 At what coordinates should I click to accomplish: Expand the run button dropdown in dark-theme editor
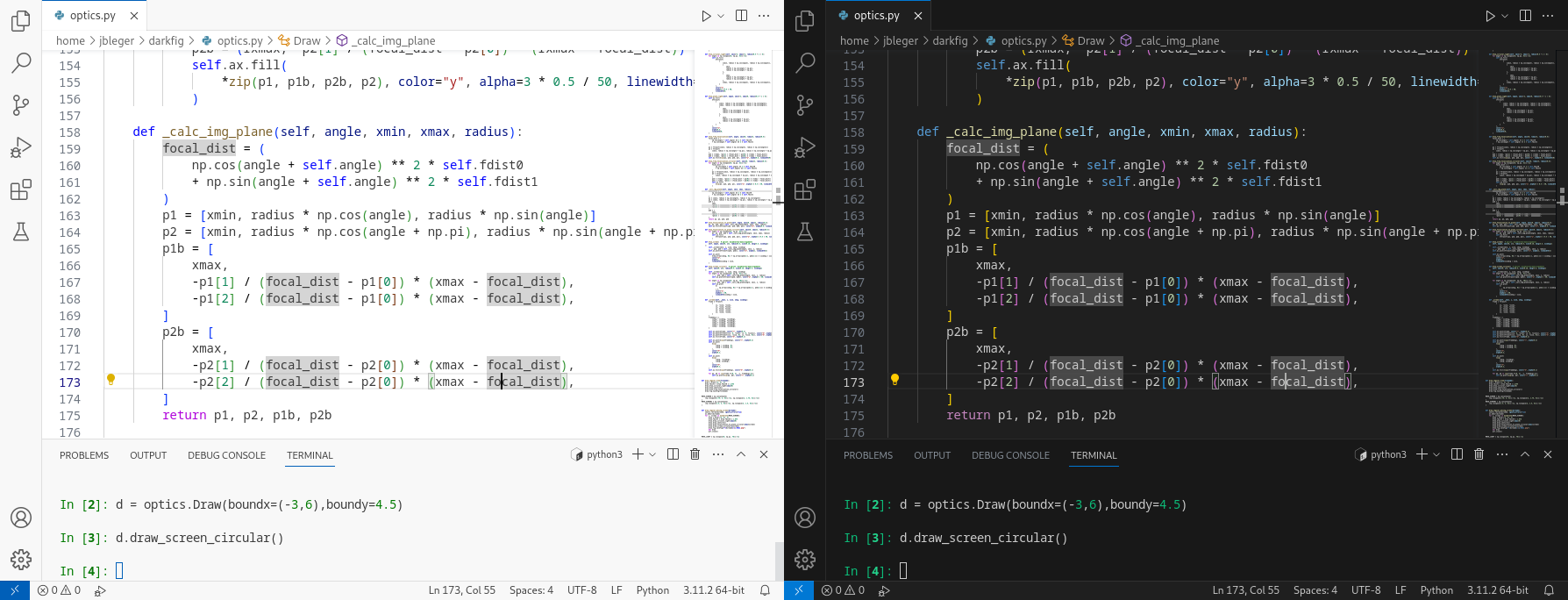tap(1505, 16)
